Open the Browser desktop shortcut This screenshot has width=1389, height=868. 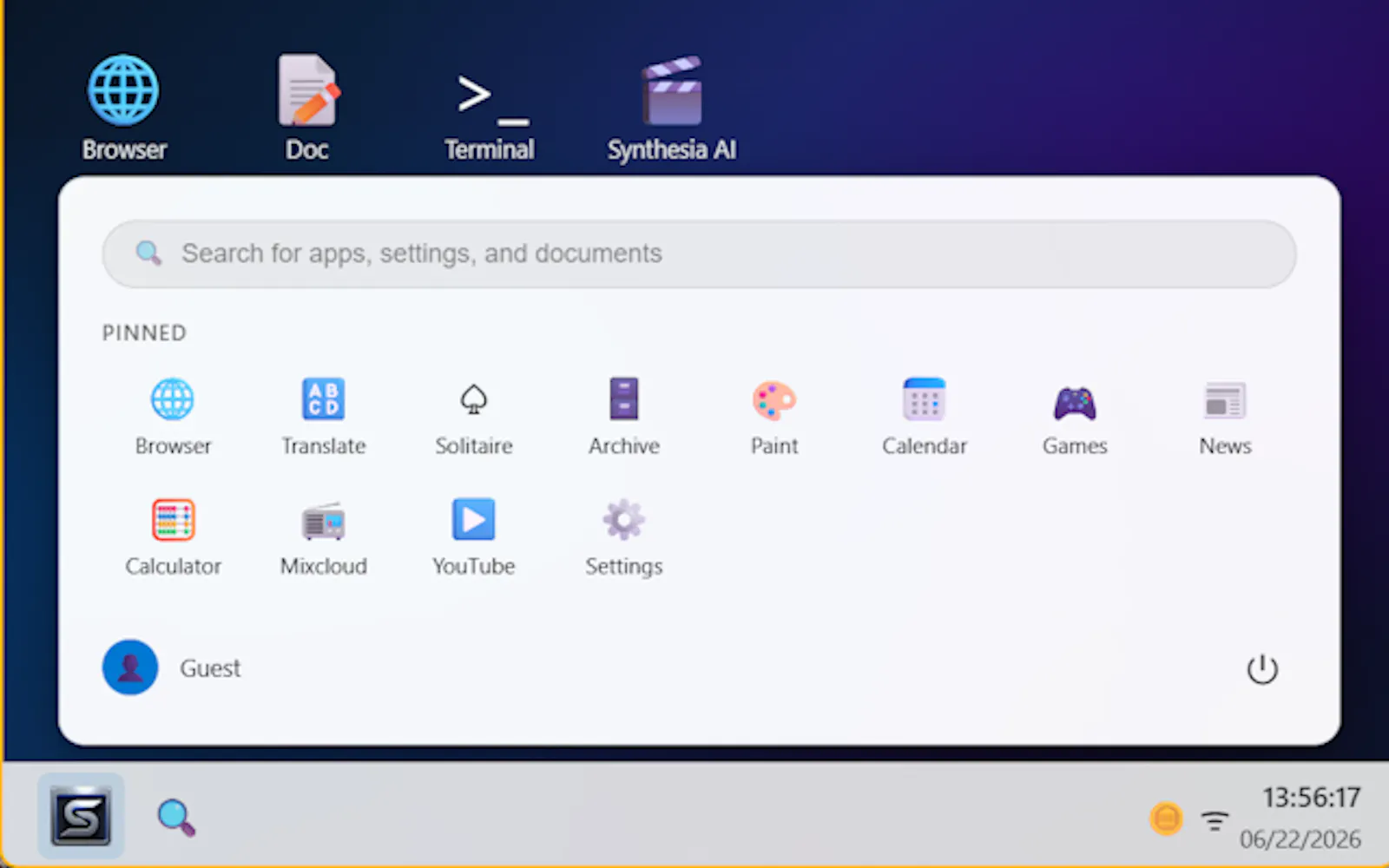[x=123, y=108]
